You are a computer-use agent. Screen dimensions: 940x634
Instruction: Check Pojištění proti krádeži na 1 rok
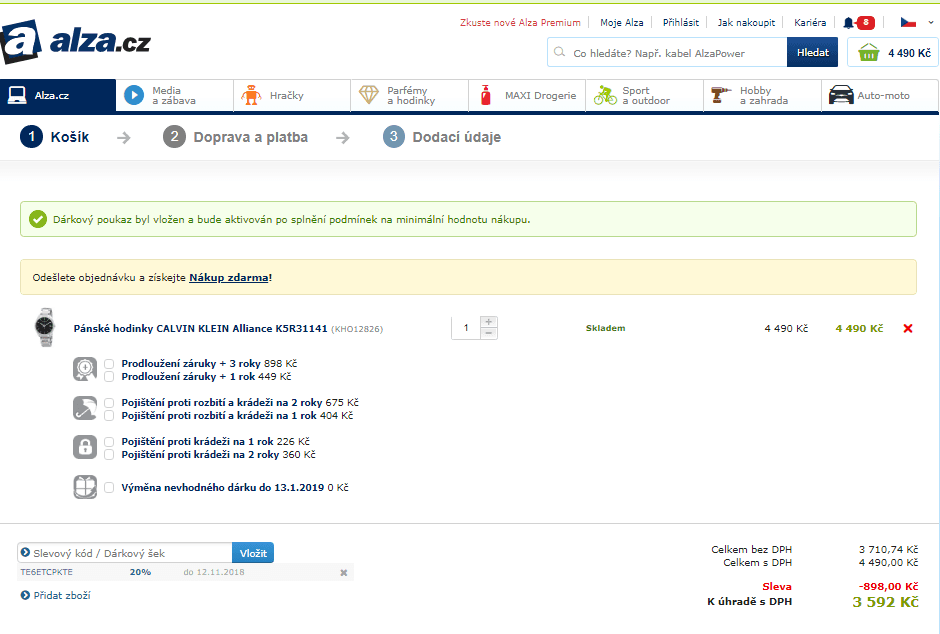[109, 441]
